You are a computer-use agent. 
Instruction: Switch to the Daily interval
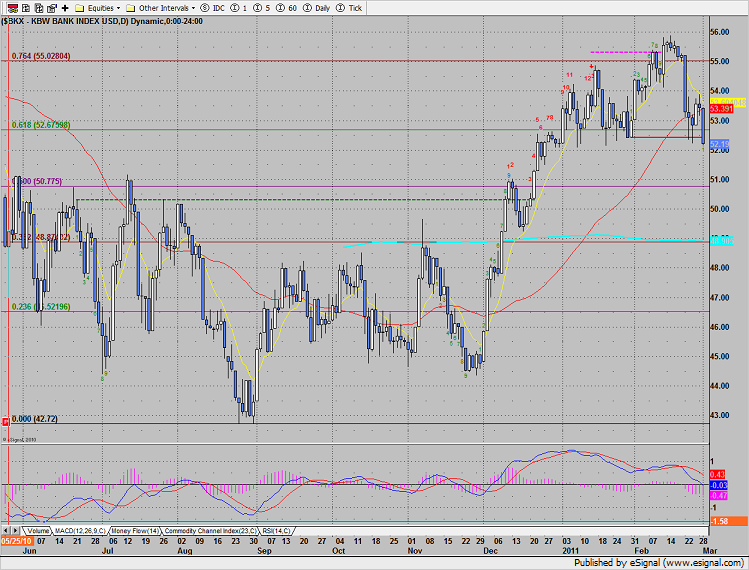point(317,8)
